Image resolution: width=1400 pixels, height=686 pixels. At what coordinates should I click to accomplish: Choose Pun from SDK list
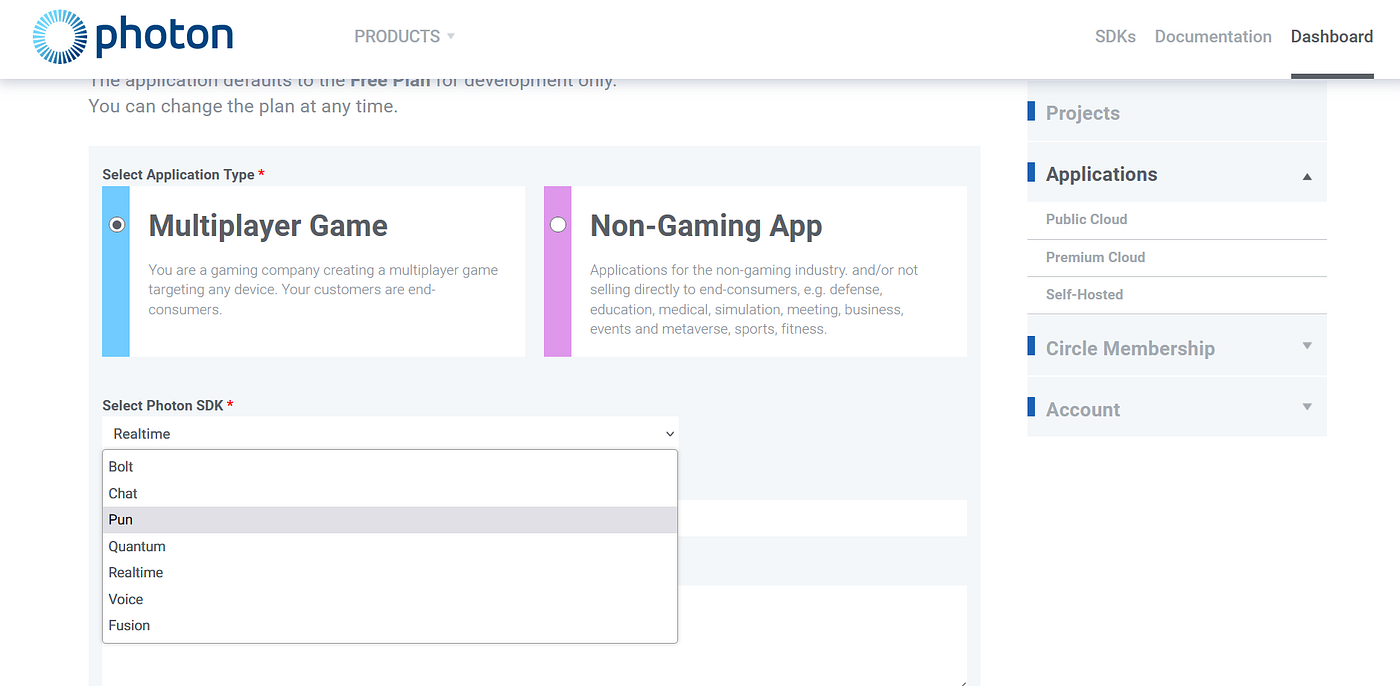390,520
